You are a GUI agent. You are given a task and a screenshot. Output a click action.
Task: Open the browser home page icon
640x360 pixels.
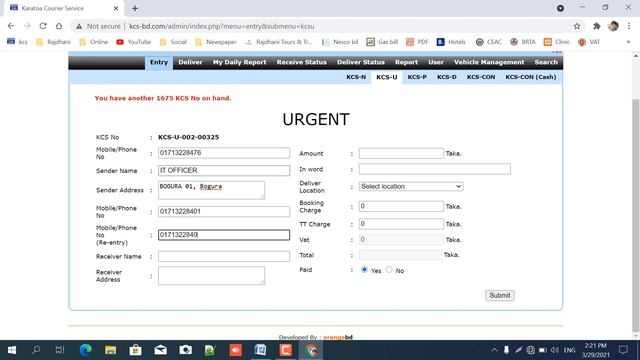coord(59,26)
